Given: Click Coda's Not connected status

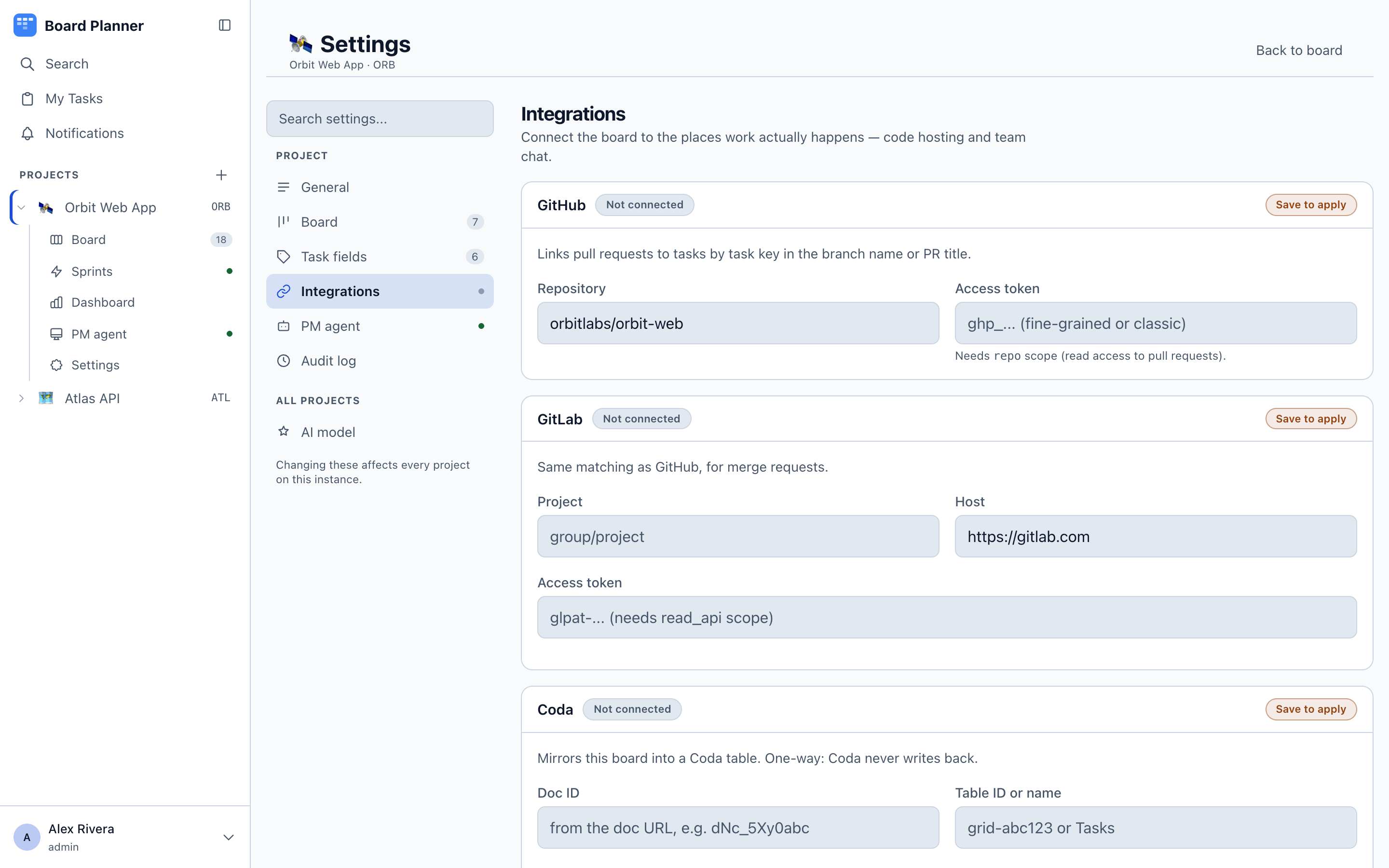Looking at the screenshot, I should [x=632, y=709].
